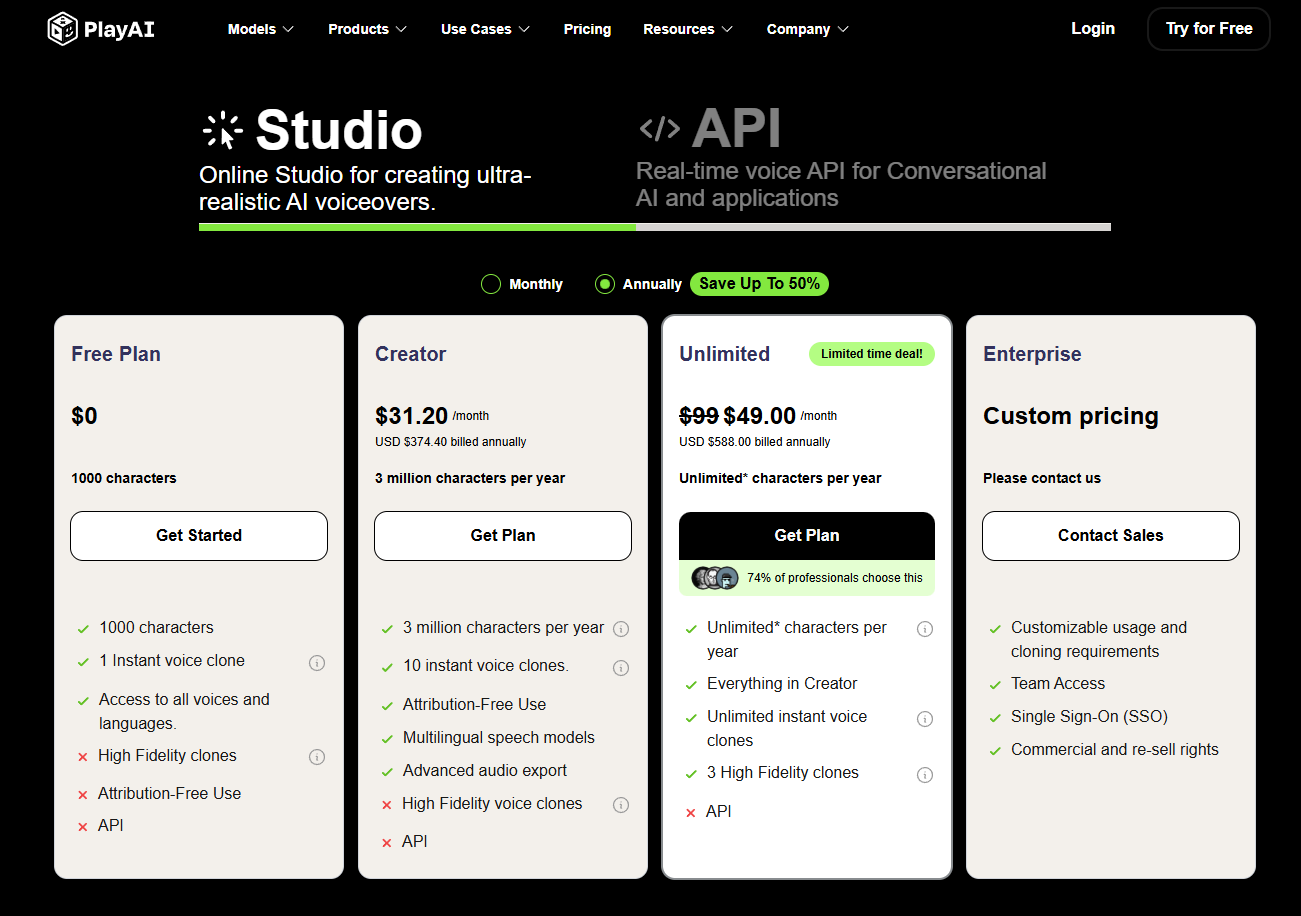Click the green check beside 1000 characters feature
1301x916 pixels.
pos(83,629)
